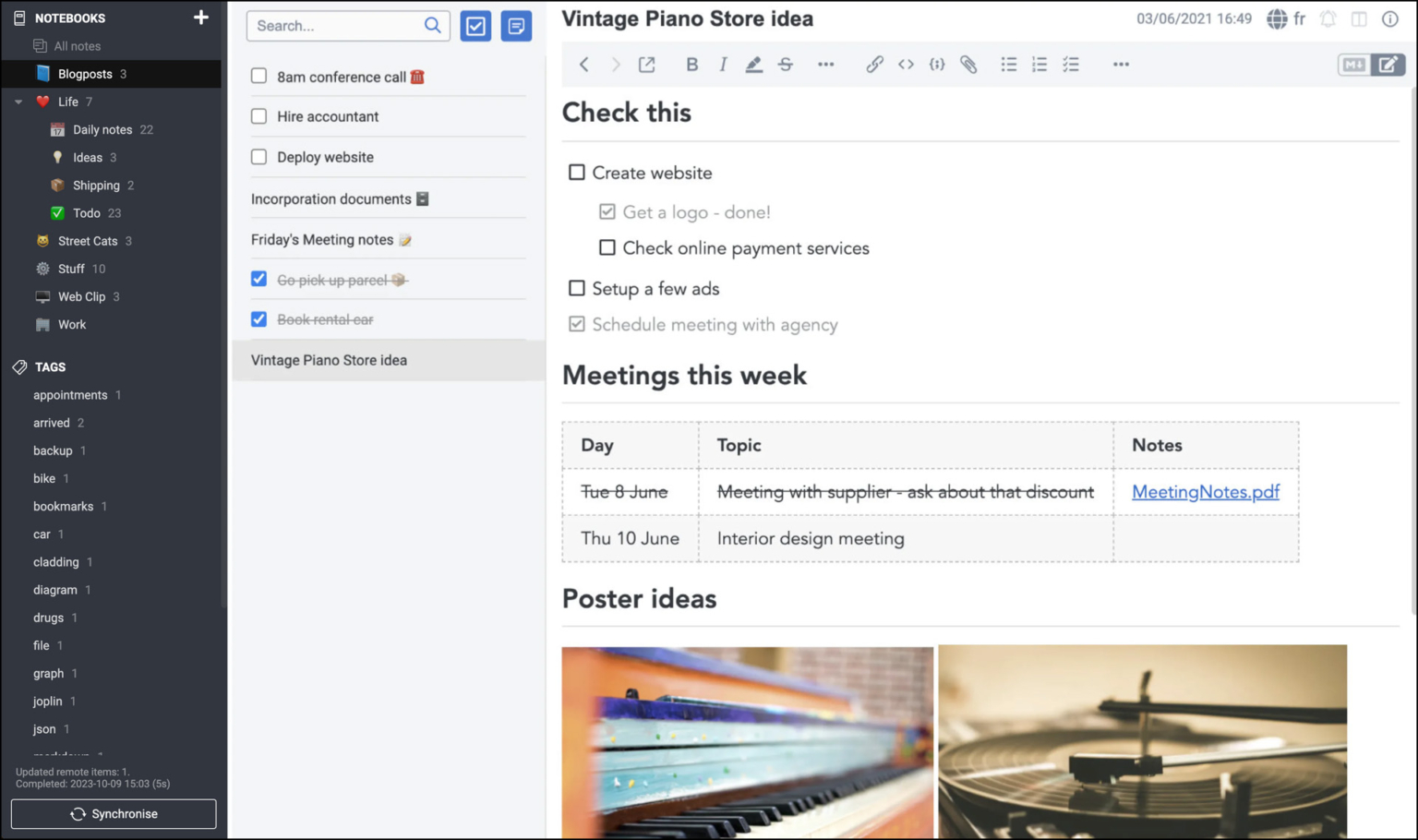Open note properties via the info icon
1418x840 pixels.
1390,18
